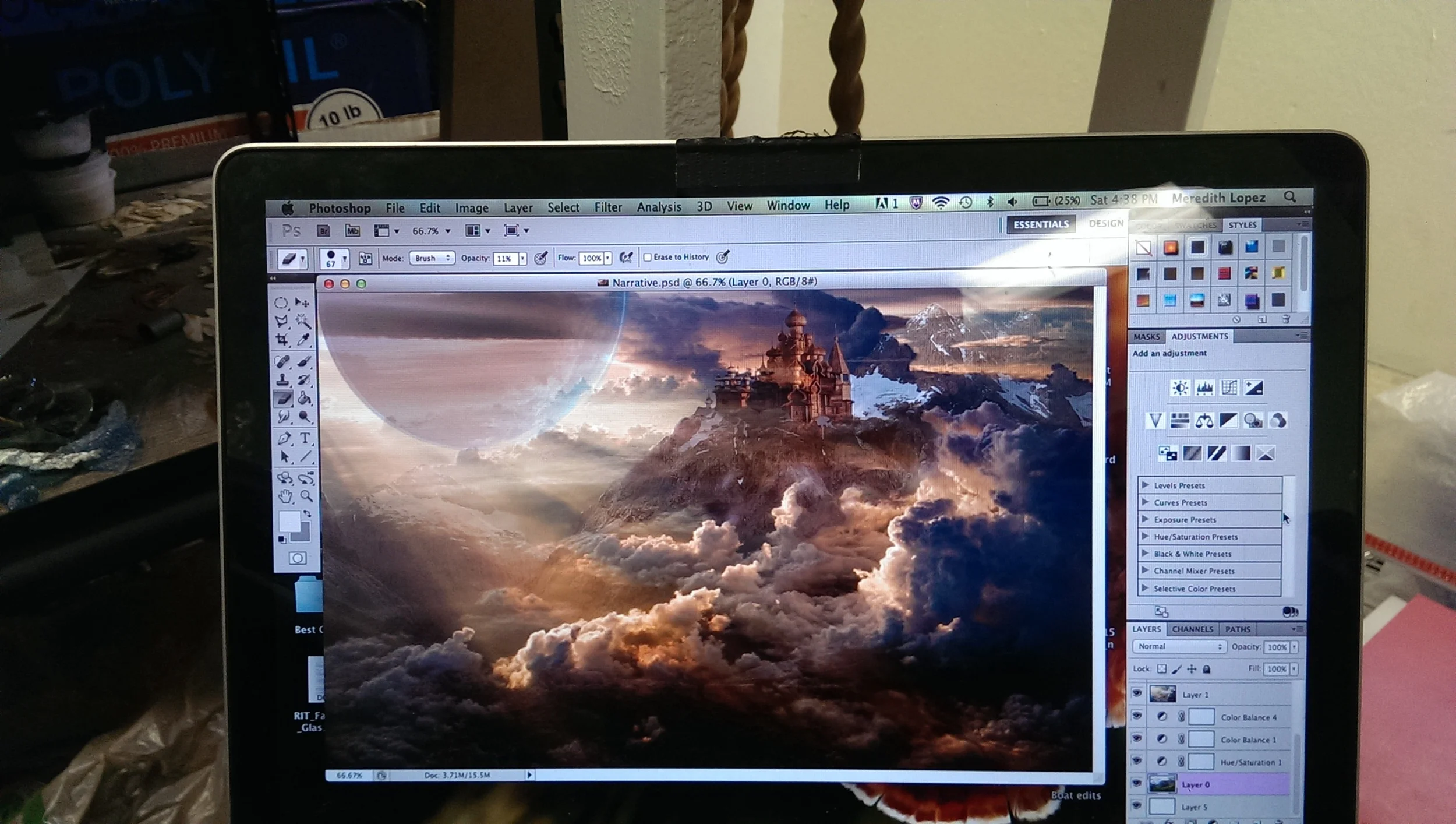Expand Levels Presets
This screenshot has height=824, width=1456.
click(1145, 485)
